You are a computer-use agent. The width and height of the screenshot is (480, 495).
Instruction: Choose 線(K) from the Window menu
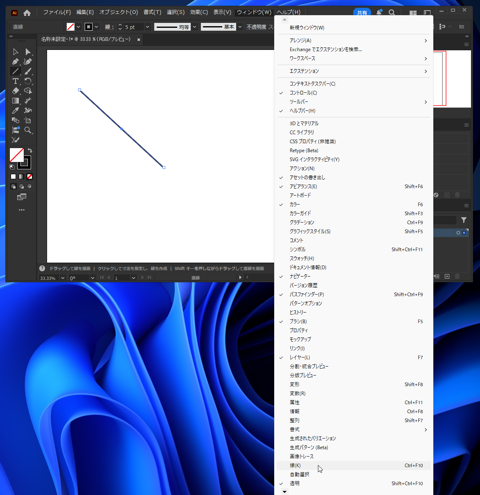point(353,465)
